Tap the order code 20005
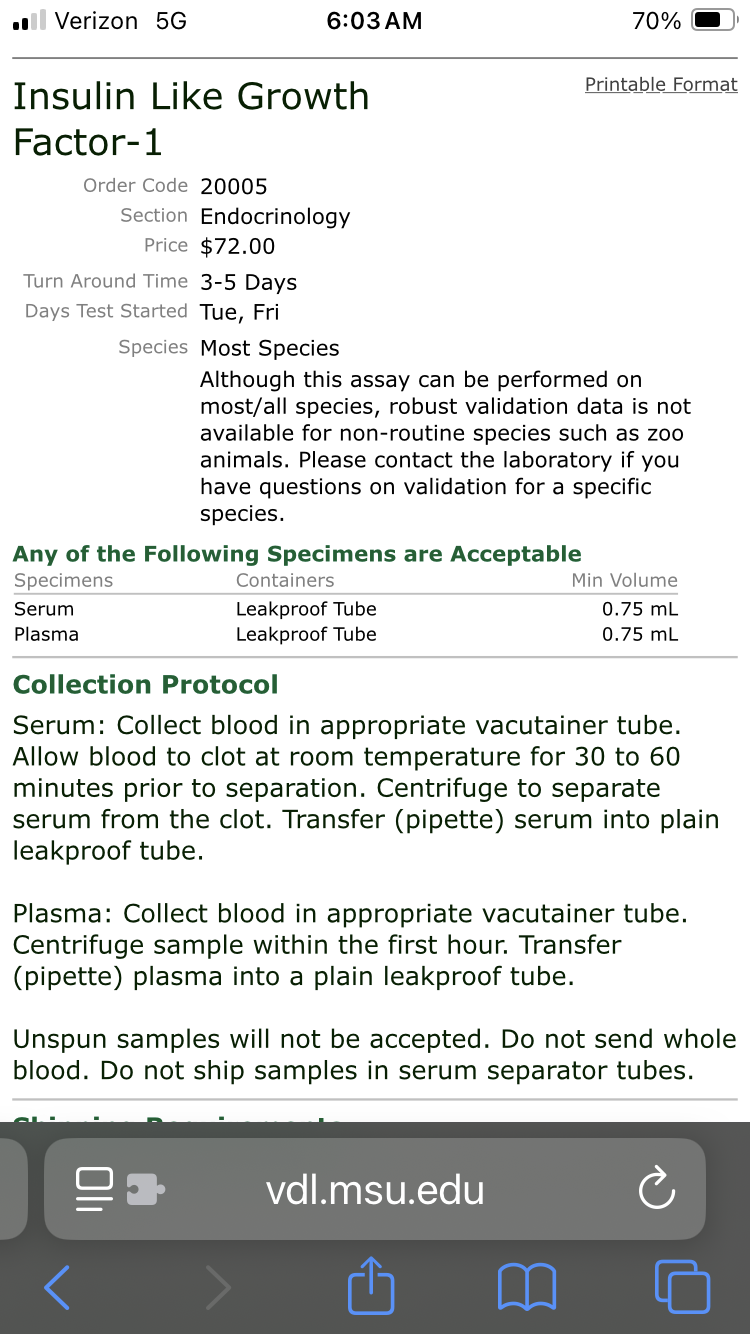This screenshot has height=1334, width=750. 234,186
